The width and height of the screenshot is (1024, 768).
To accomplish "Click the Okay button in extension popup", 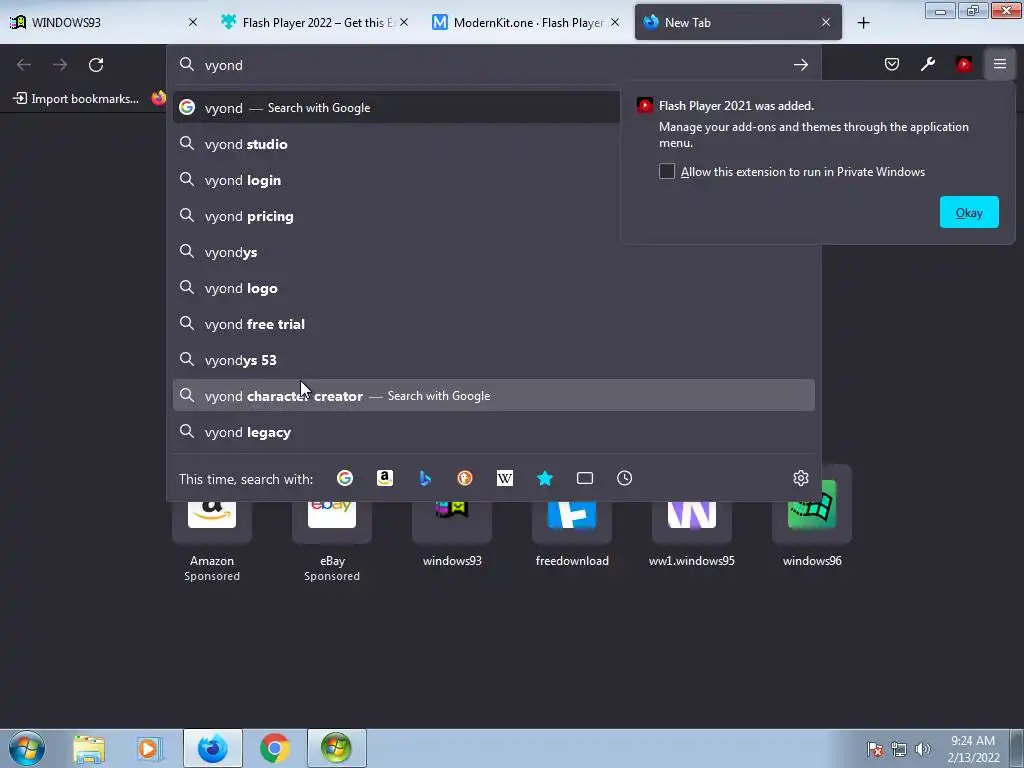I will [969, 212].
